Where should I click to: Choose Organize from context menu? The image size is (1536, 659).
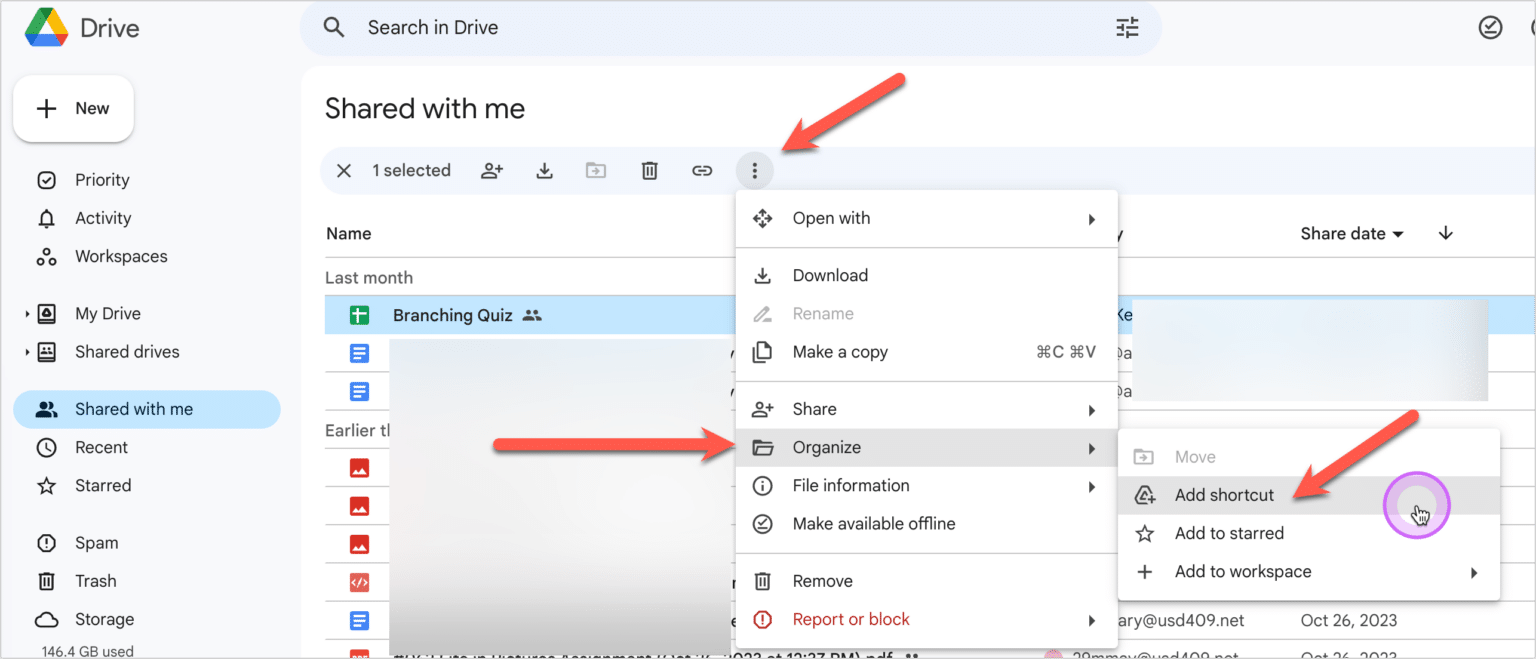pyautogui.click(x=926, y=447)
